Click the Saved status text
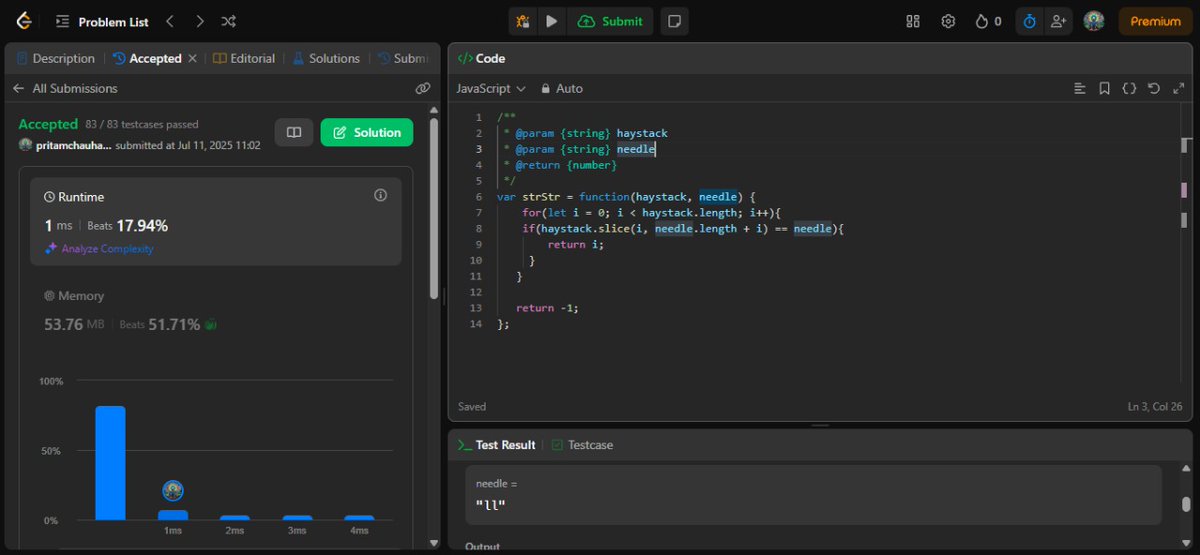The height and width of the screenshot is (555, 1200). tap(472, 407)
